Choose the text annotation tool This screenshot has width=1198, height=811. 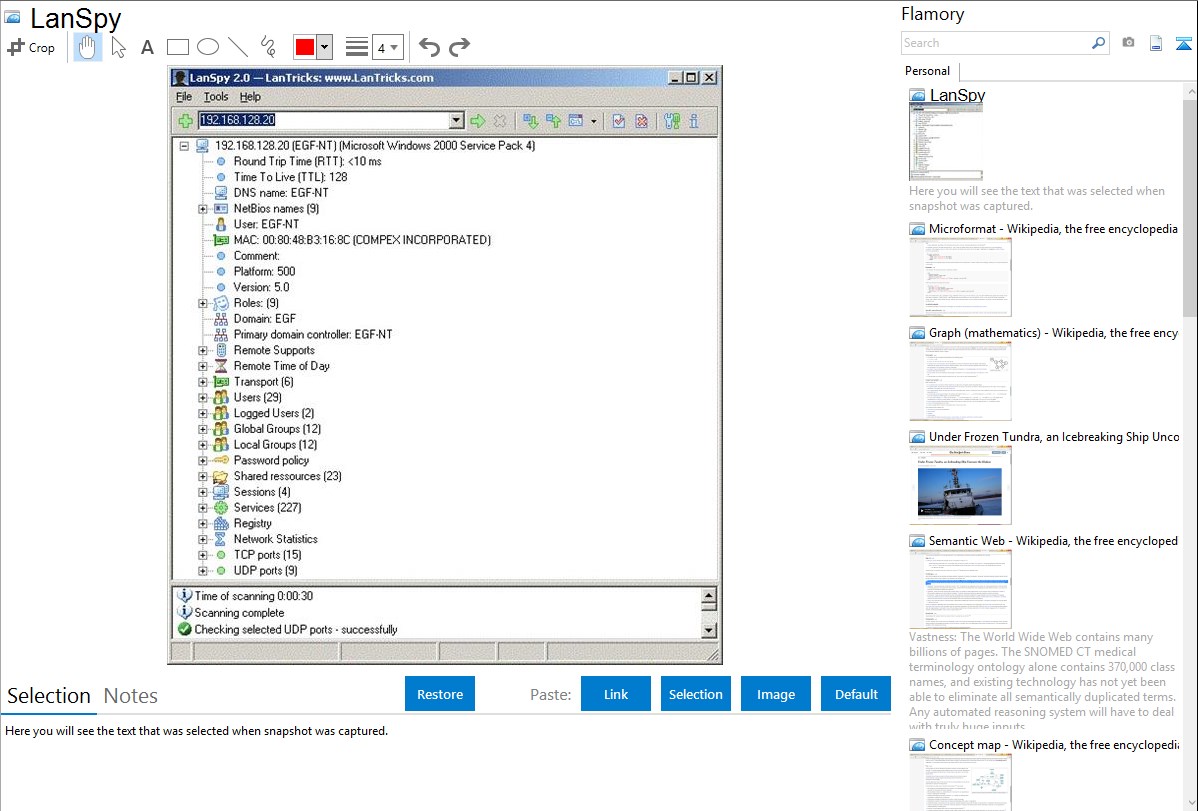147,47
